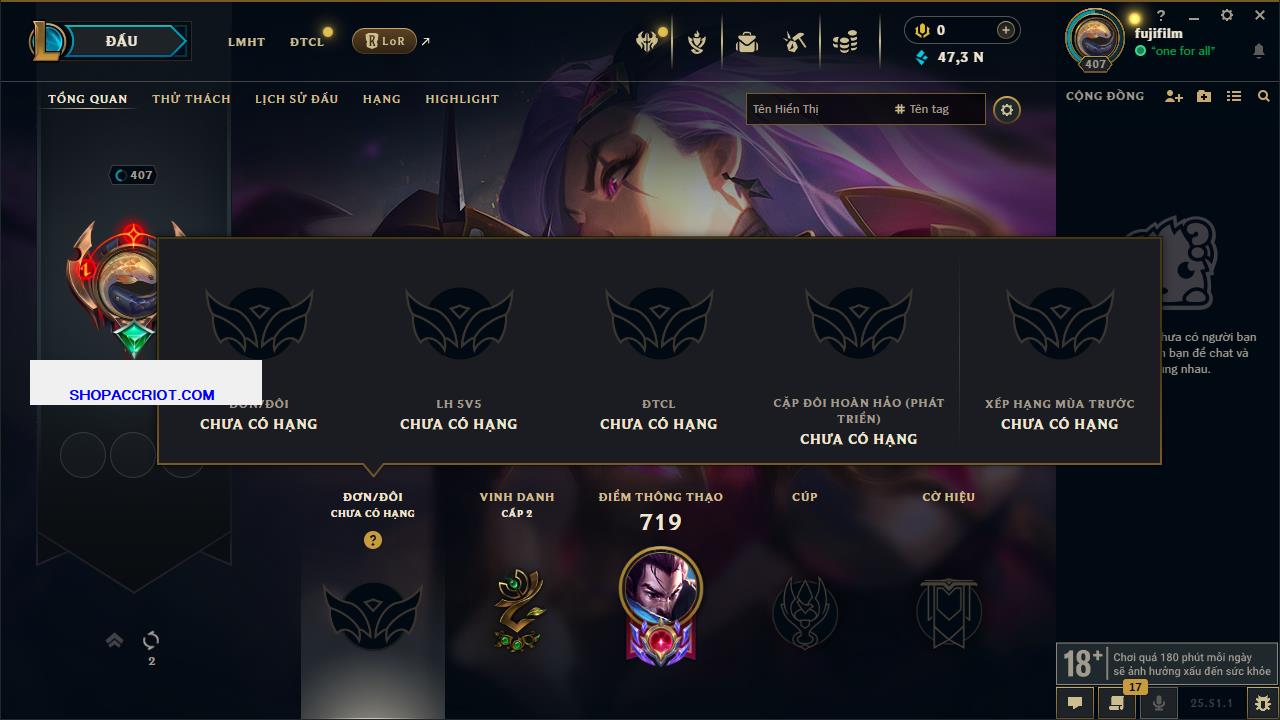1280x720 pixels.
Task: Switch to the THỬ THÁCH tab
Action: point(191,99)
